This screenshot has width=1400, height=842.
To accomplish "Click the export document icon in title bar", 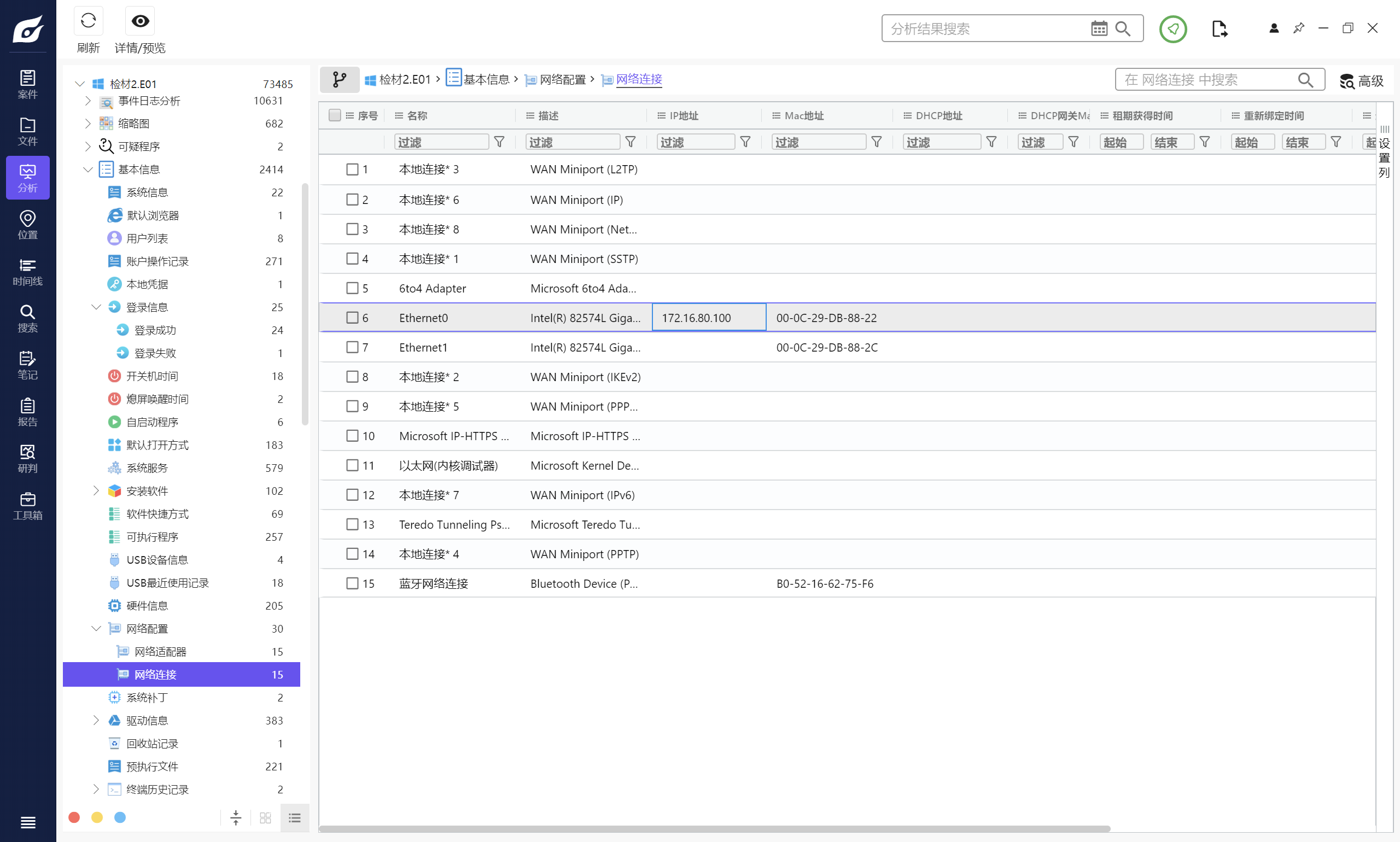I will (1220, 28).
